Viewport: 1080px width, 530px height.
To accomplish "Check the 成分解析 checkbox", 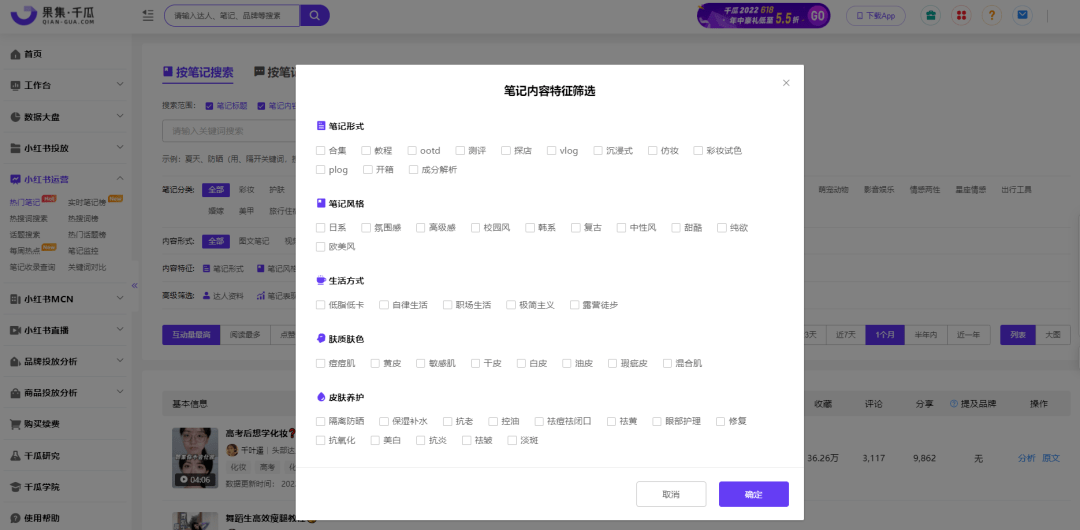I will pos(413,170).
